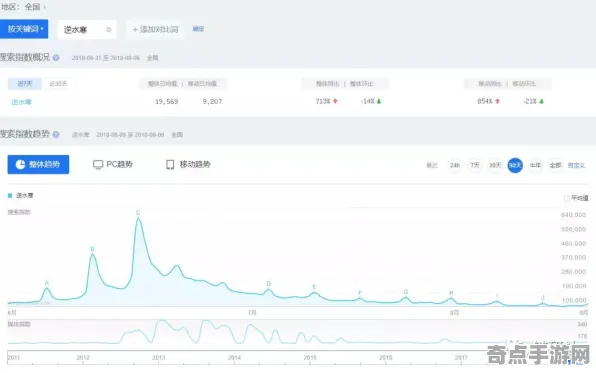596x373 pixels.
Task: Click the phone icon of 移动趋势
Action: (170, 165)
